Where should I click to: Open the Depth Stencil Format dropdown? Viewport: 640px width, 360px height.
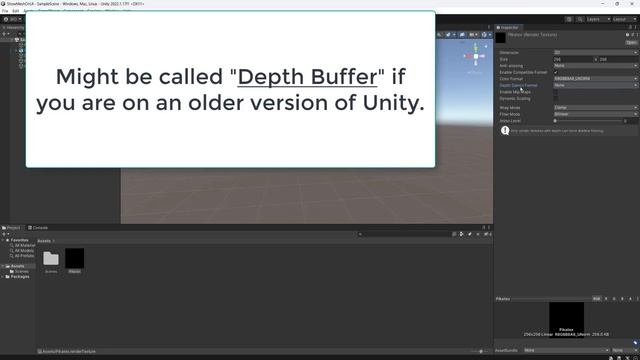pyautogui.click(x=595, y=85)
